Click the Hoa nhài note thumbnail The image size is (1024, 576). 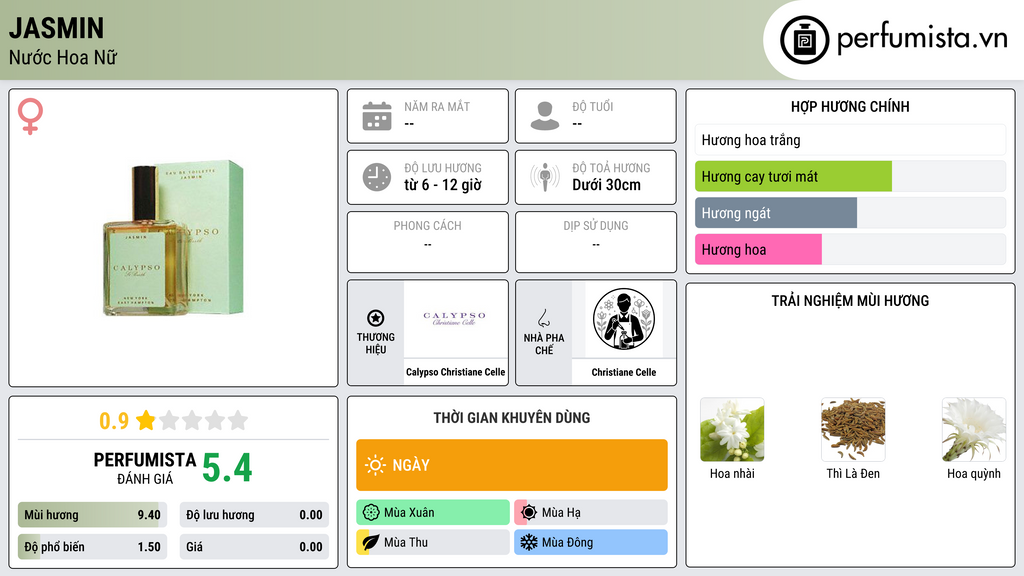click(732, 430)
